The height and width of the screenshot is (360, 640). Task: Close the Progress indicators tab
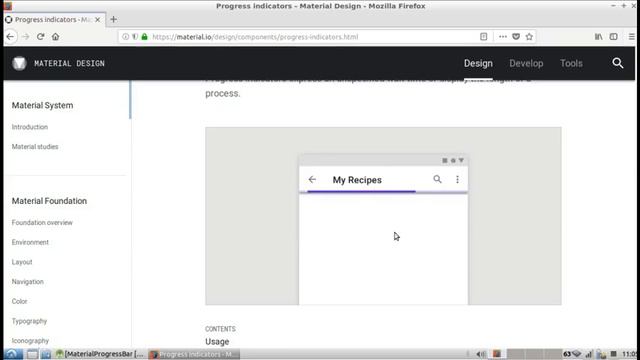(98, 20)
